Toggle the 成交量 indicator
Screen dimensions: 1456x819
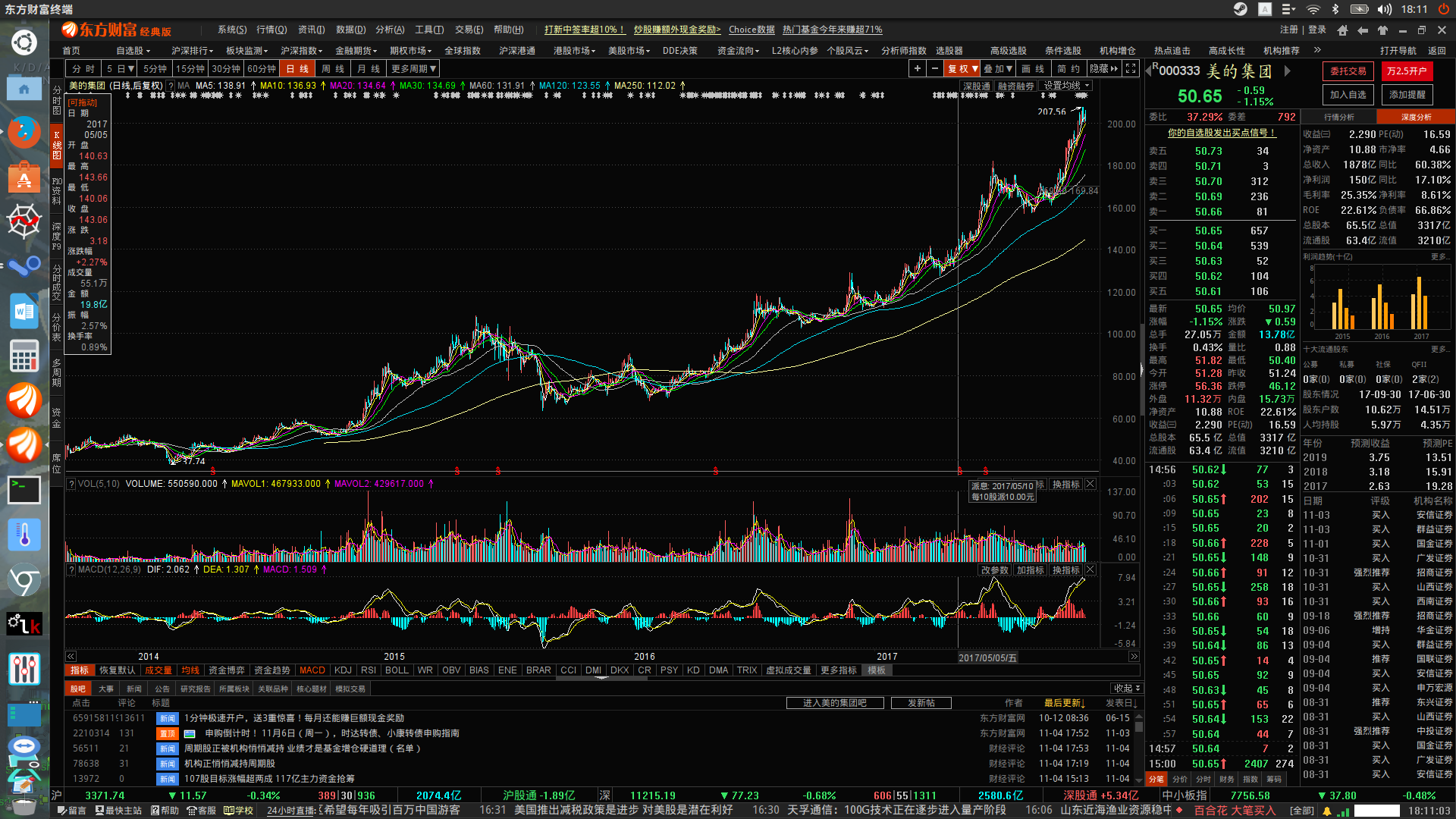coord(158,670)
